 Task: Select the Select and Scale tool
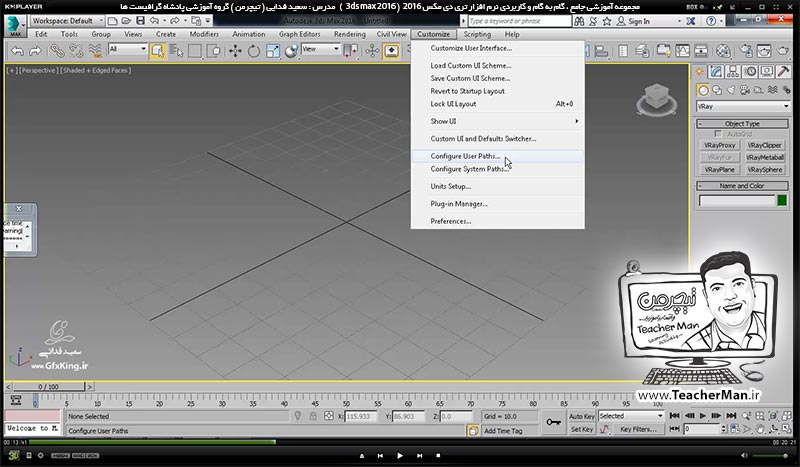point(272,51)
